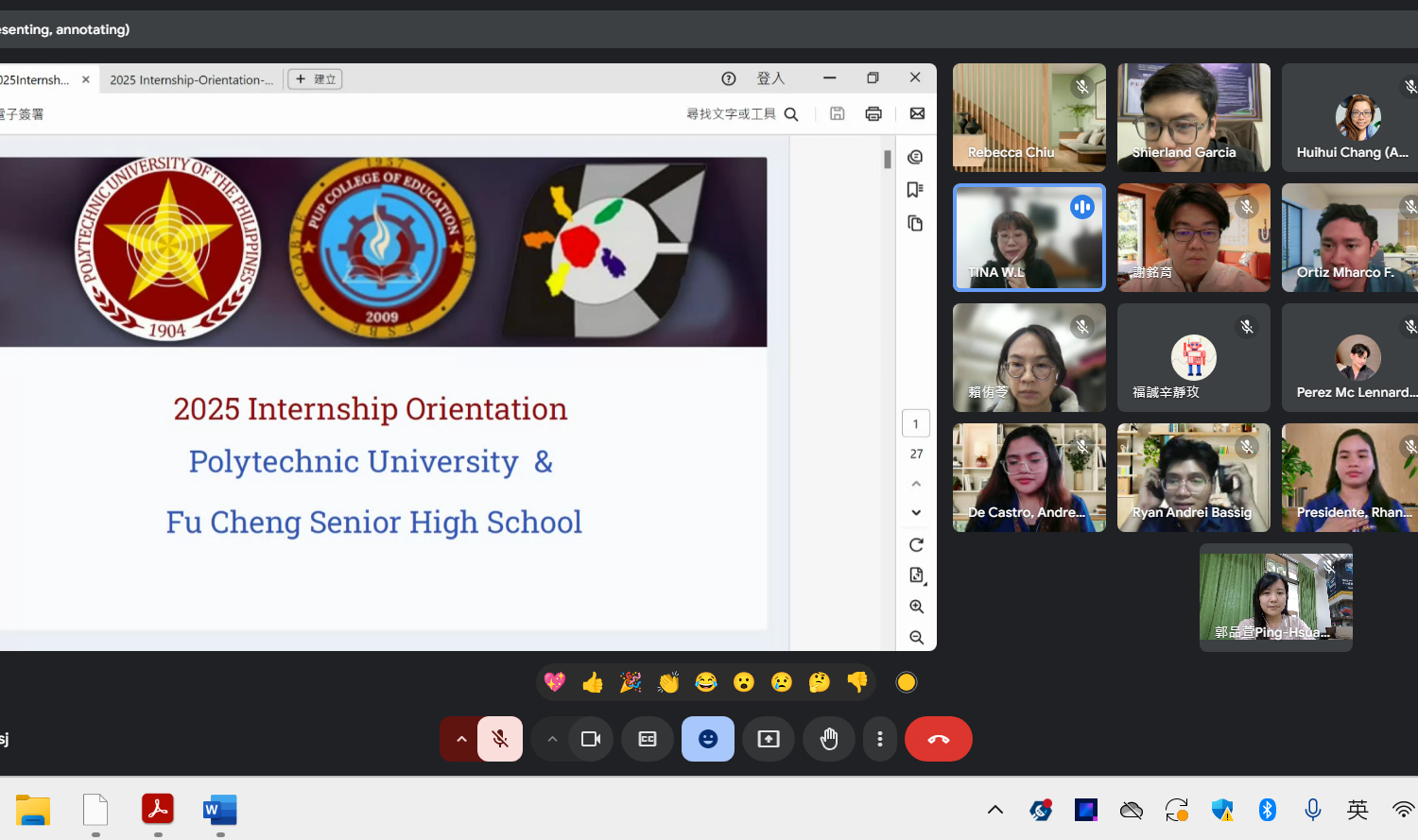Zoom out of the PDF
The width and height of the screenshot is (1418, 840).
click(916, 638)
